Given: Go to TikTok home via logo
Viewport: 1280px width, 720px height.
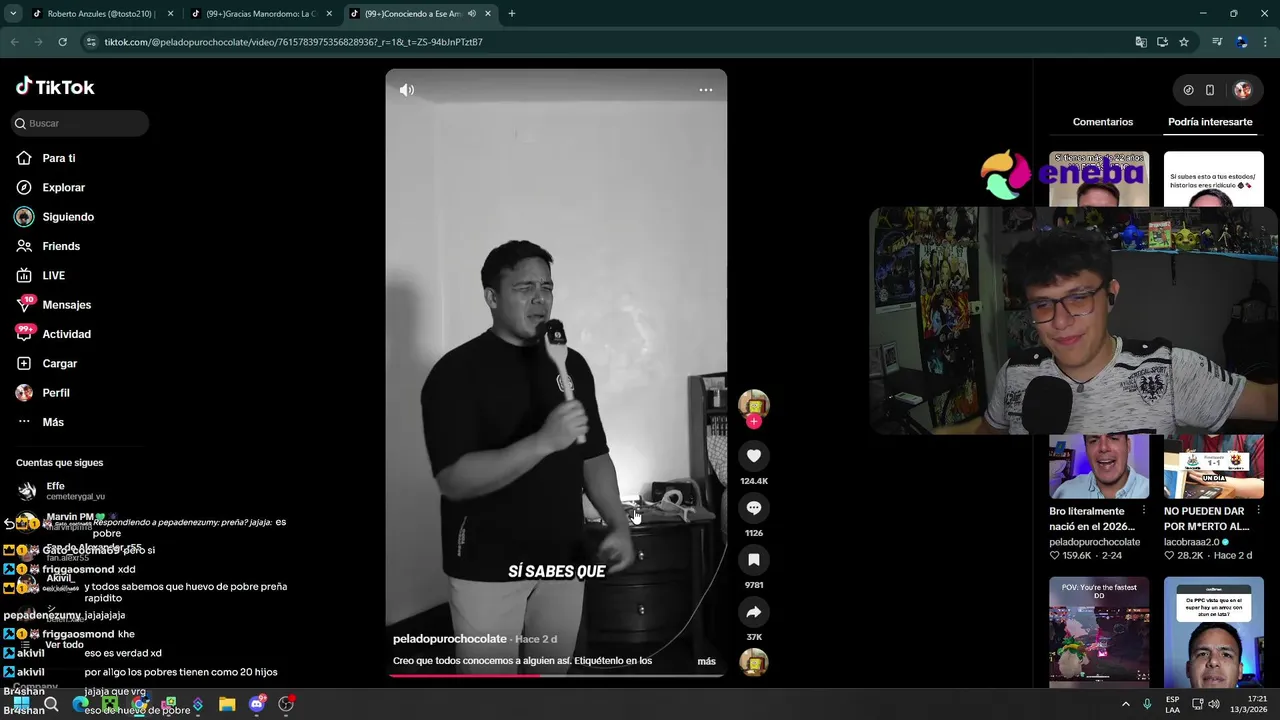Looking at the screenshot, I should click(55, 87).
